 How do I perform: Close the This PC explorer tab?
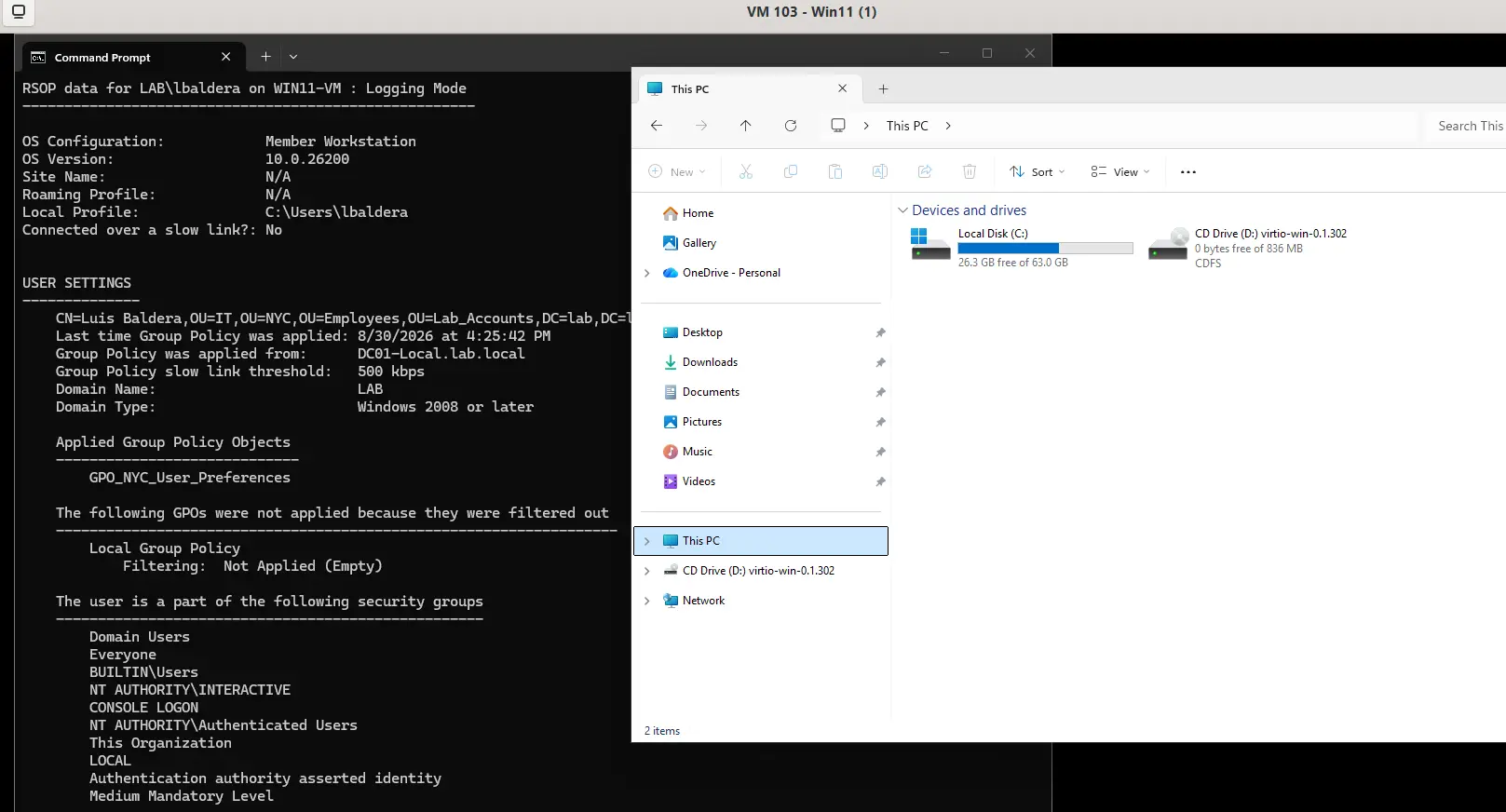pos(843,88)
